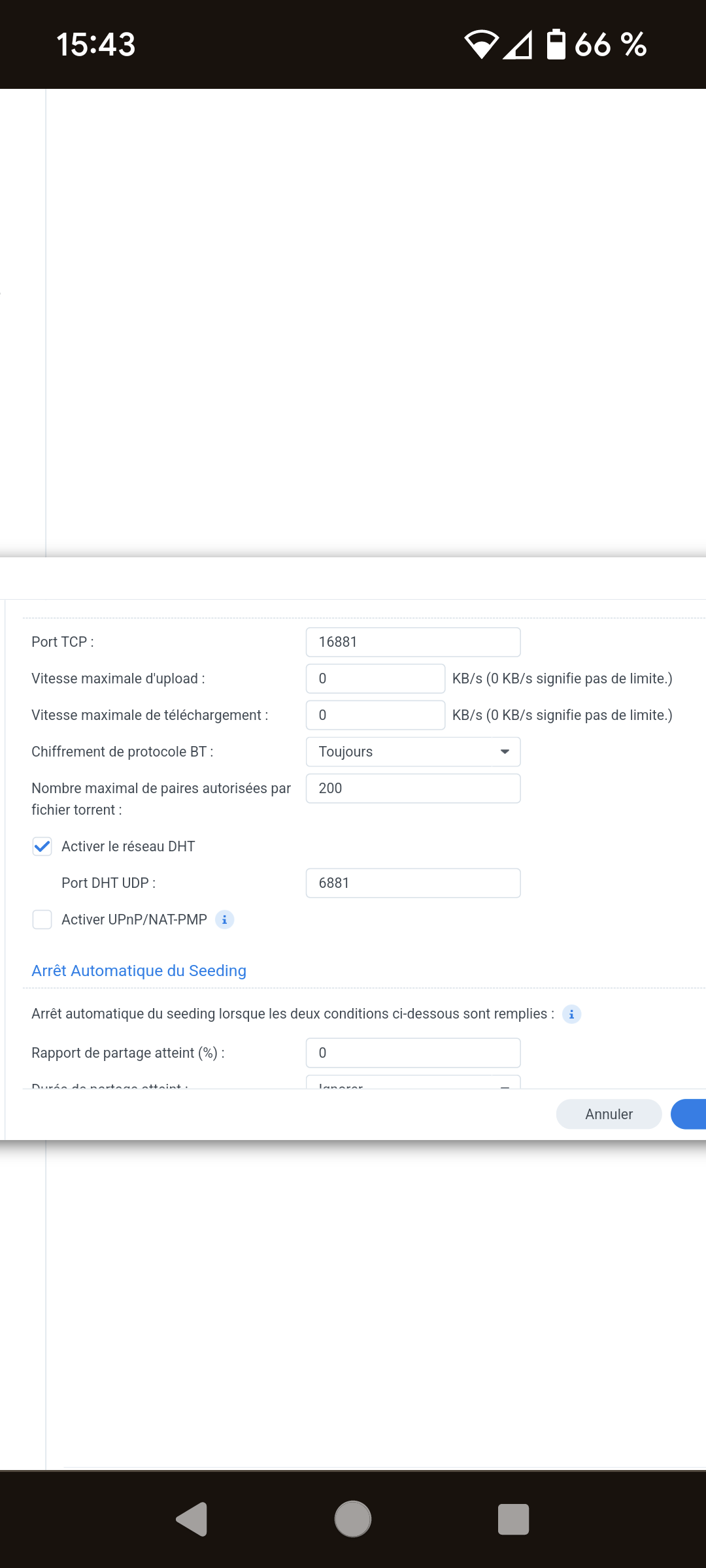Image resolution: width=706 pixels, height=1568 pixels.
Task: Click the Vitesse maximale de téléchargement field
Action: [x=375, y=715]
